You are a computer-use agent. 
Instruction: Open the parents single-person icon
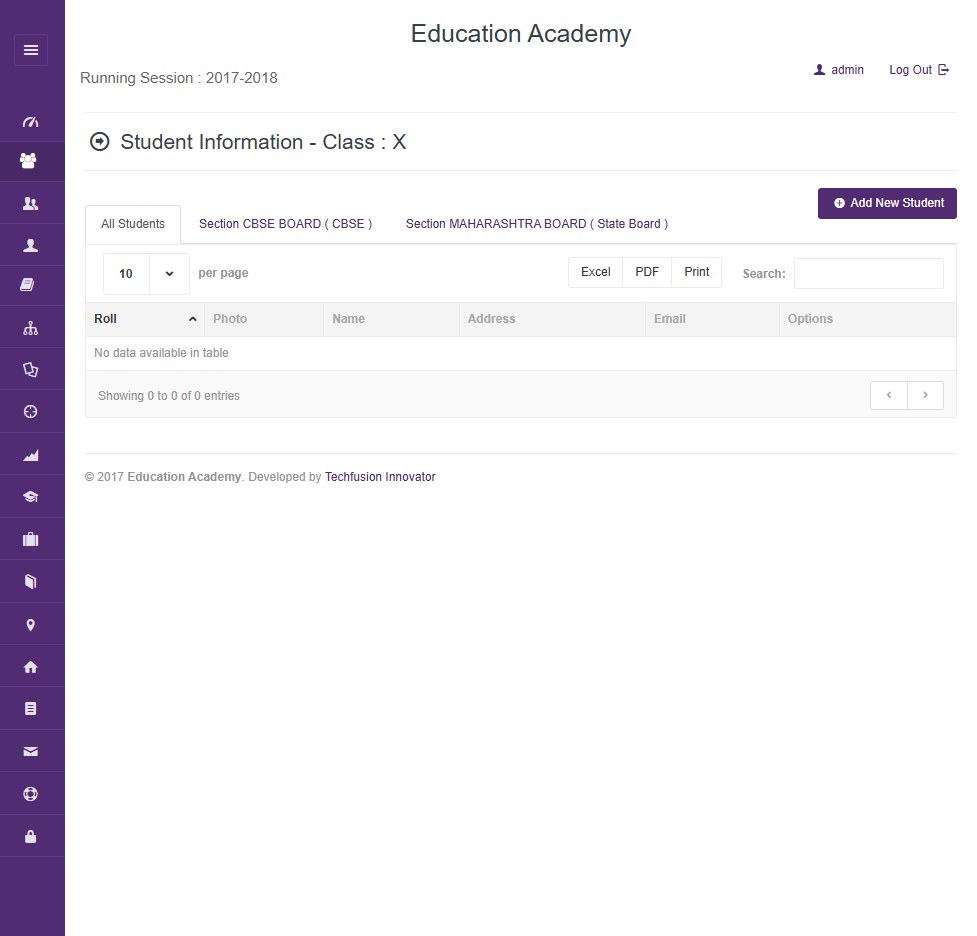click(31, 246)
